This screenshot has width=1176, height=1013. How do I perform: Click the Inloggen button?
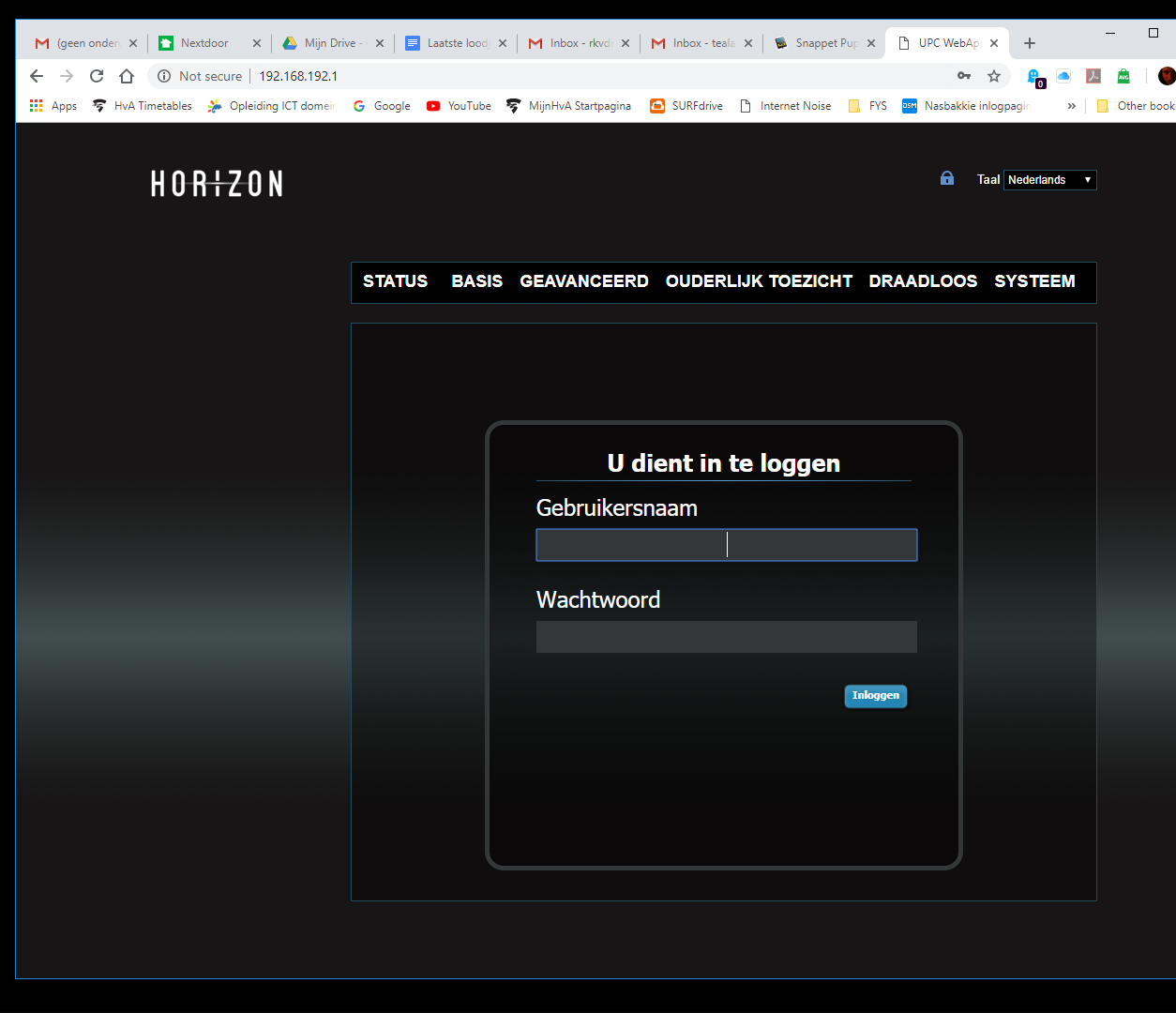875,696
